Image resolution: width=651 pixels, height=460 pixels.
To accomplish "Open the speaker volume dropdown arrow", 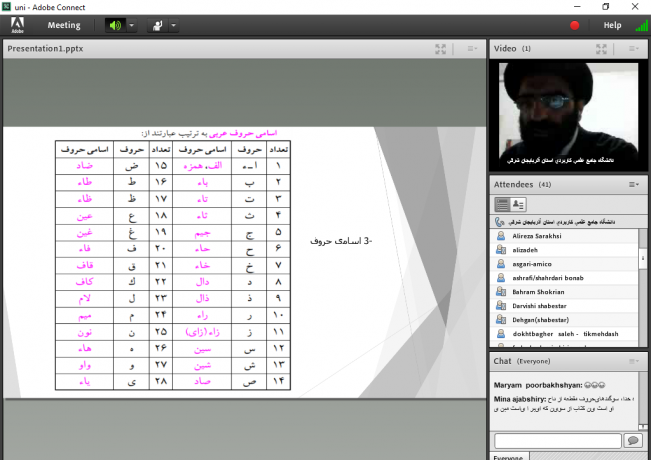I will [132, 25].
